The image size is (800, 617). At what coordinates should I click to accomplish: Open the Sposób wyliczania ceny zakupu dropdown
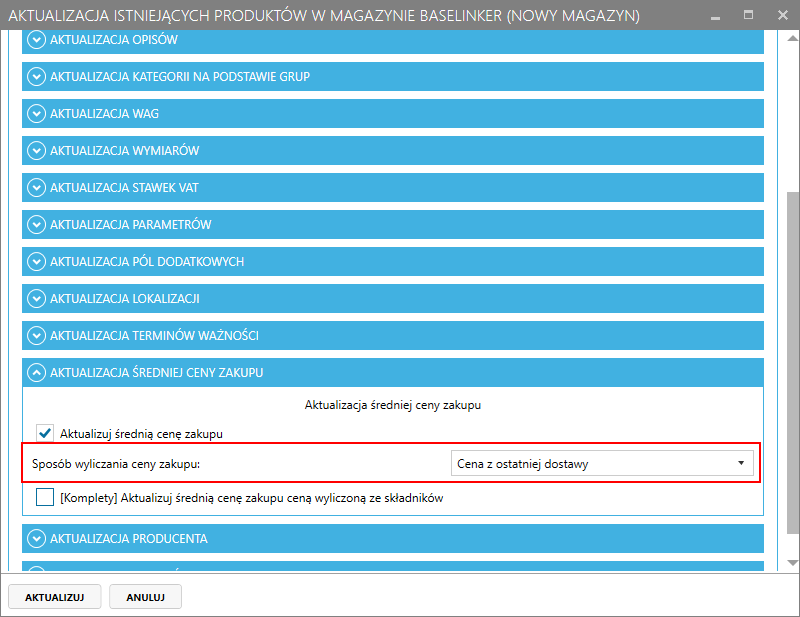tap(602, 463)
